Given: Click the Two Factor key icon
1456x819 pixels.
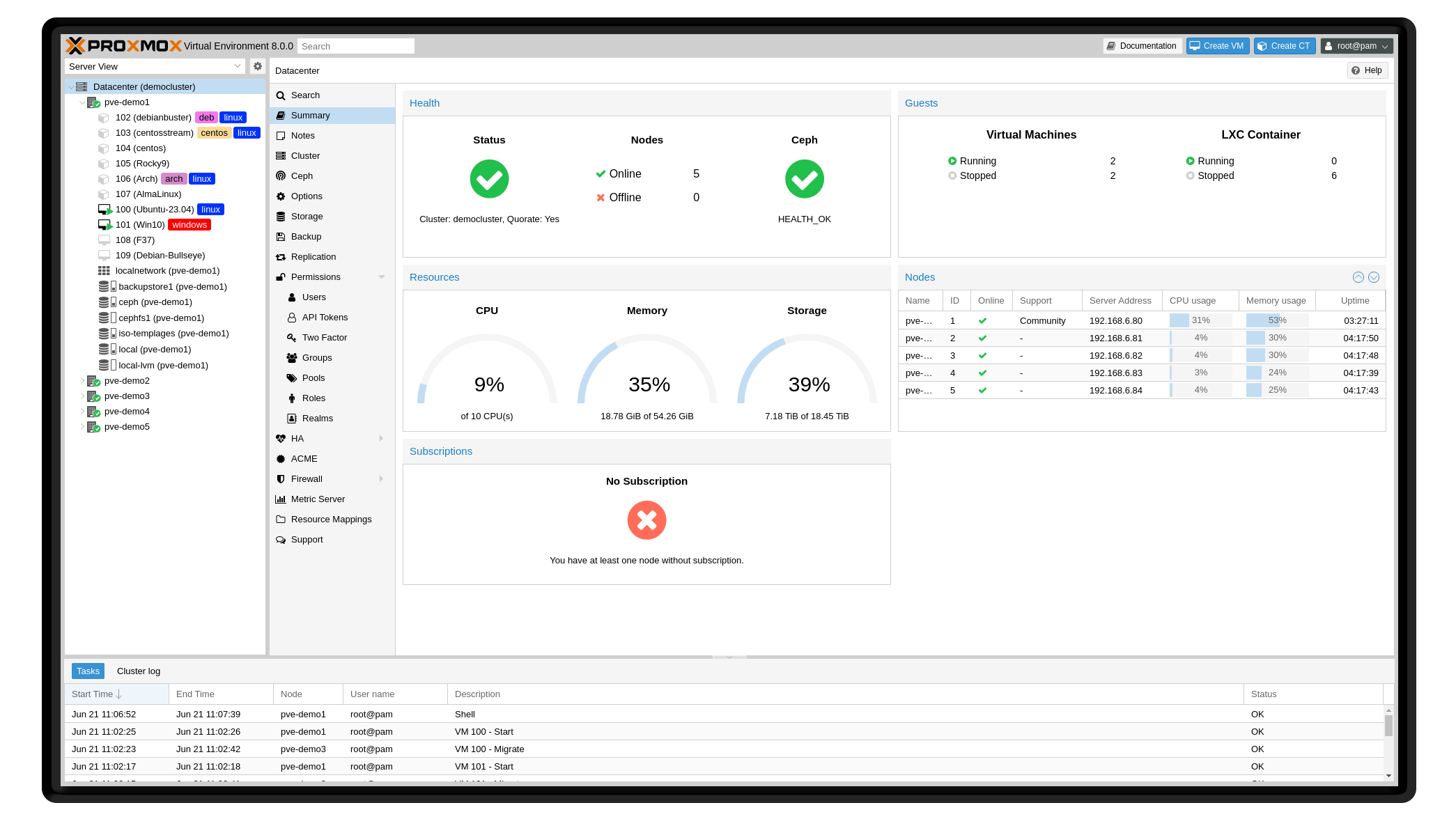Looking at the screenshot, I should tap(292, 338).
